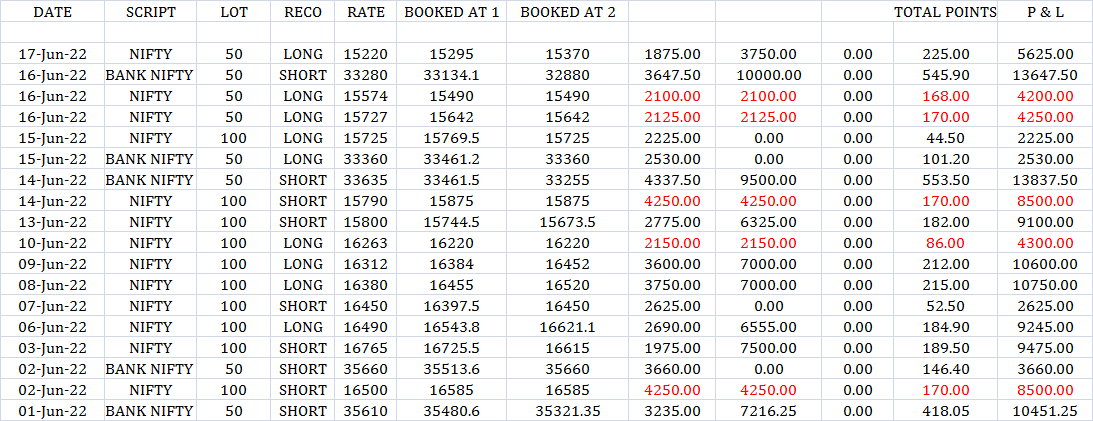Click booked value 15370

tap(567, 54)
